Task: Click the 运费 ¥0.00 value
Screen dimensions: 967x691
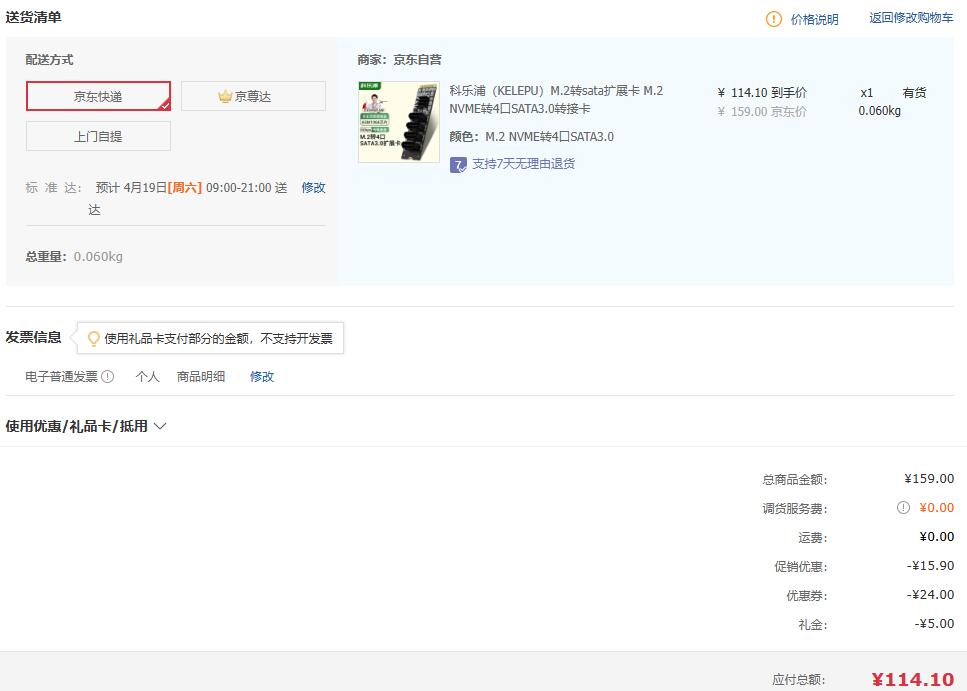Action: (x=936, y=537)
